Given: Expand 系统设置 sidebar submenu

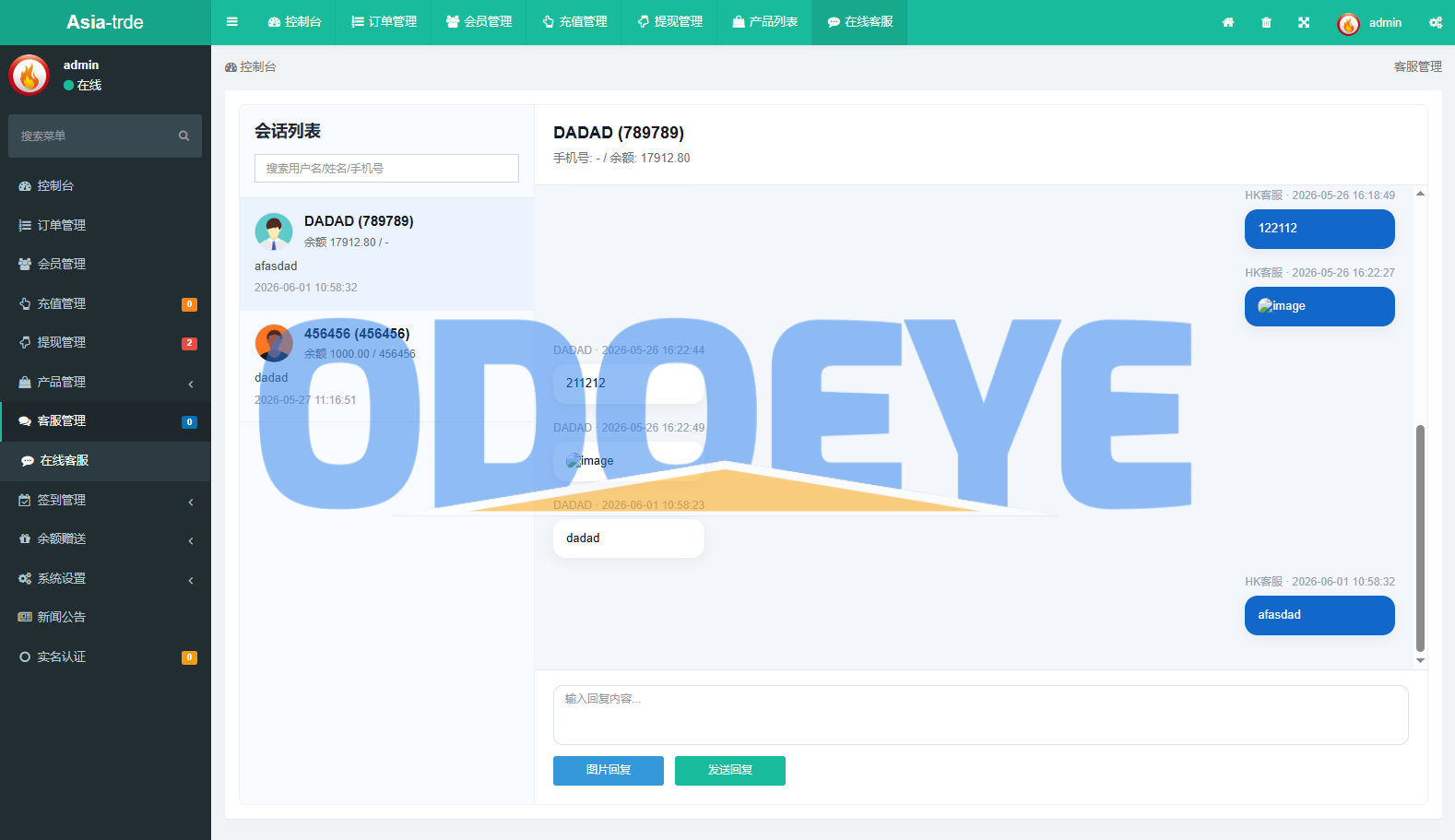Looking at the screenshot, I should coord(105,578).
